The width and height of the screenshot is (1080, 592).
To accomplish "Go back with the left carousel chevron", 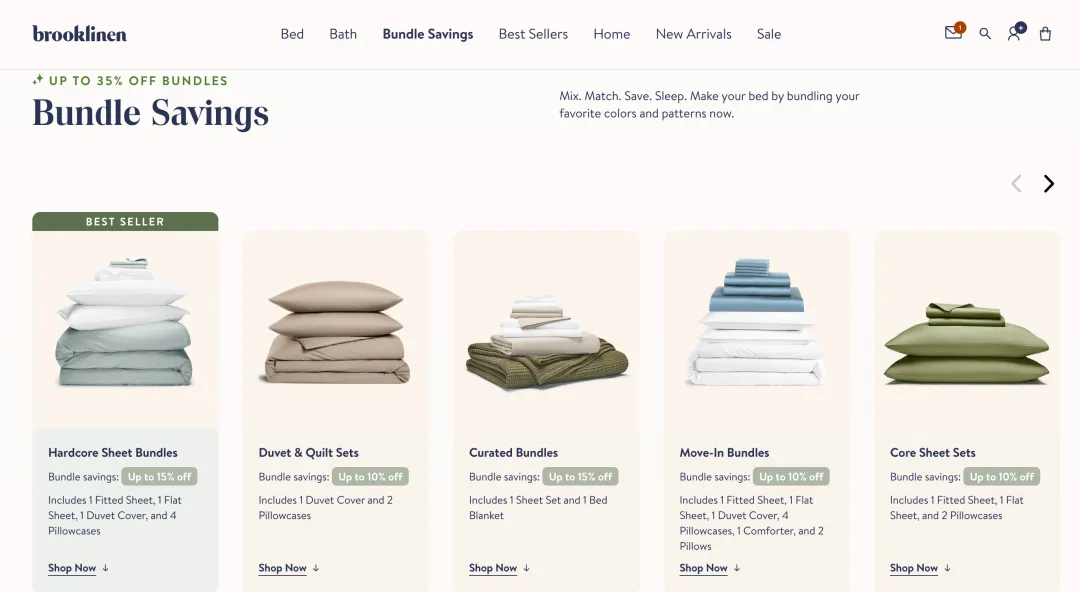I will [x=1016, y=183].
